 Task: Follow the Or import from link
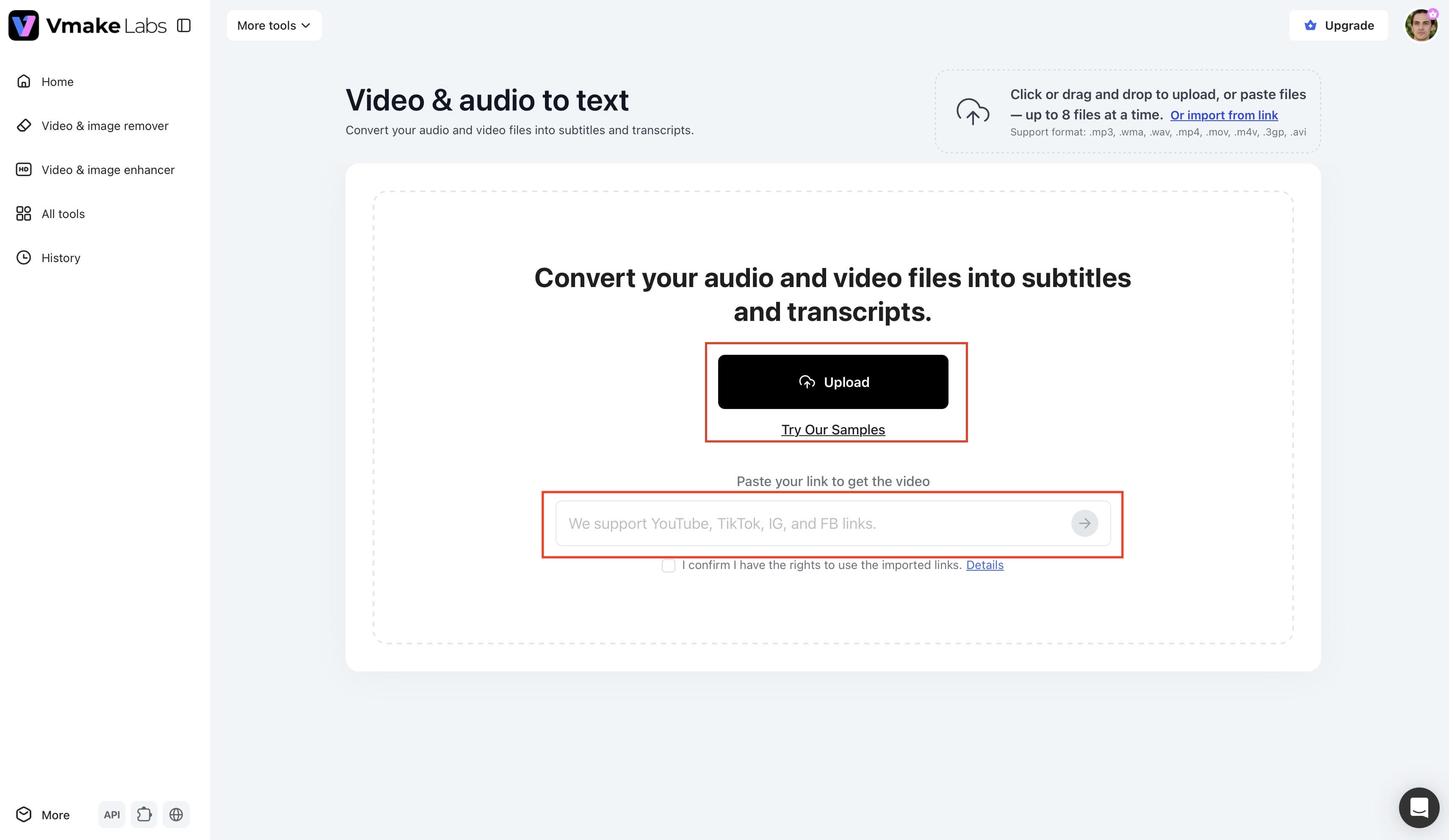tap(1224, 115)
